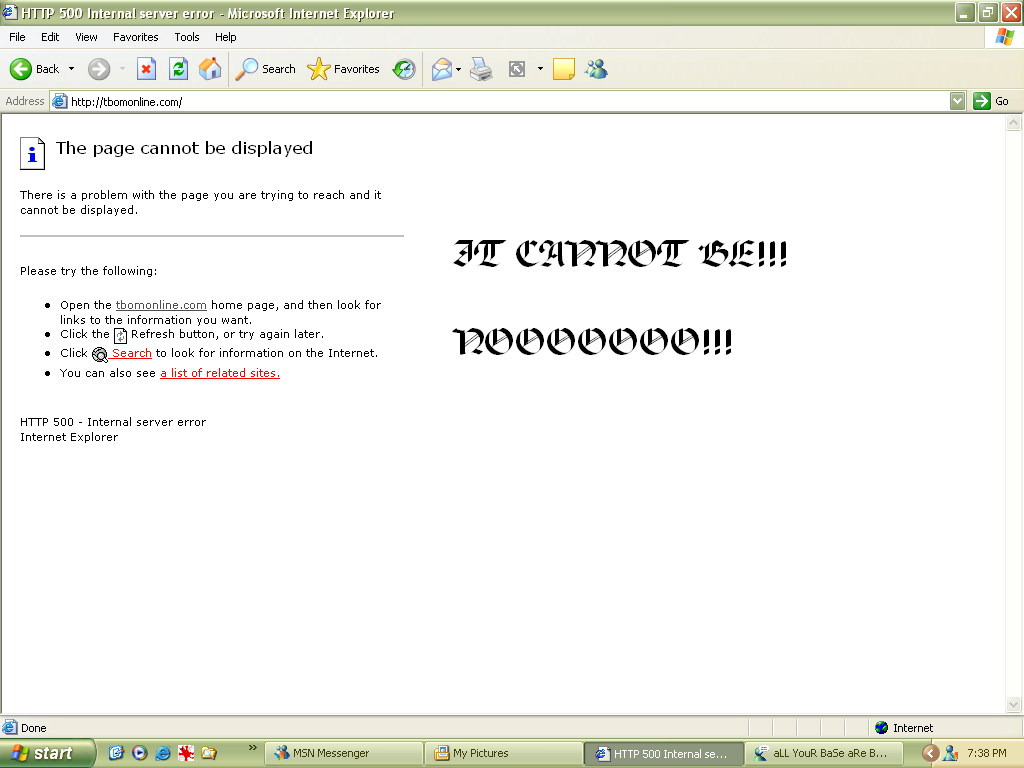Open 'a list of related sites' link
This screenshot has width=1024, height=768.
220,373
